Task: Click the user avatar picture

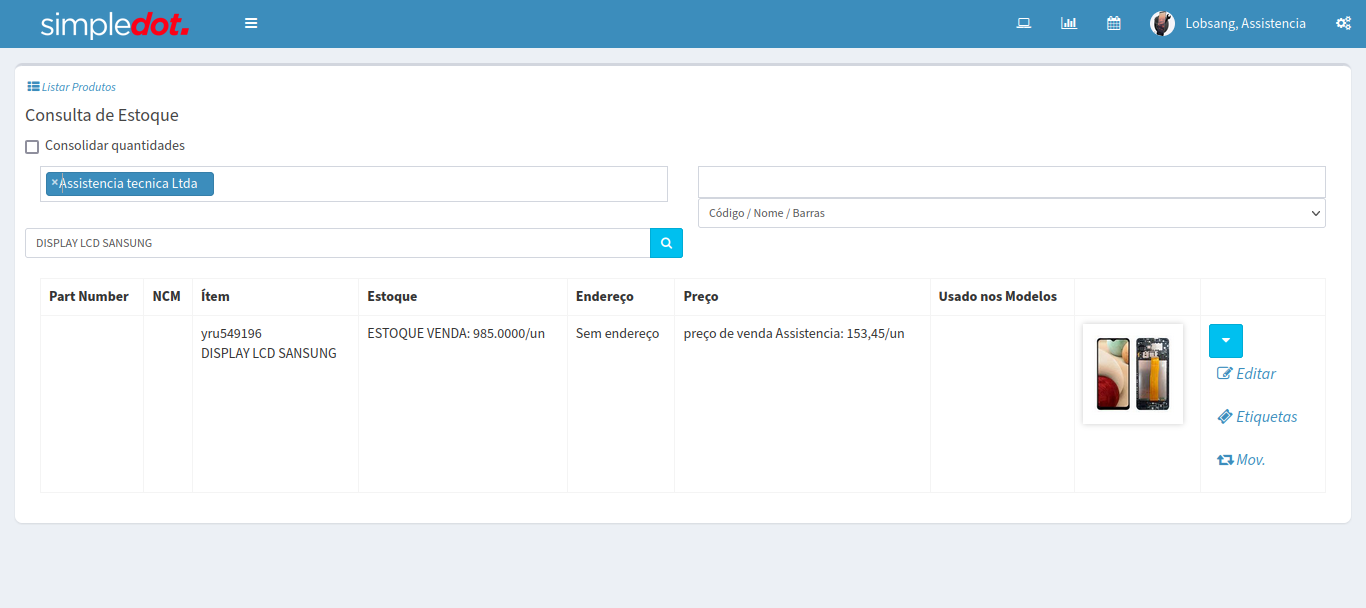Action: (1162, 23)
